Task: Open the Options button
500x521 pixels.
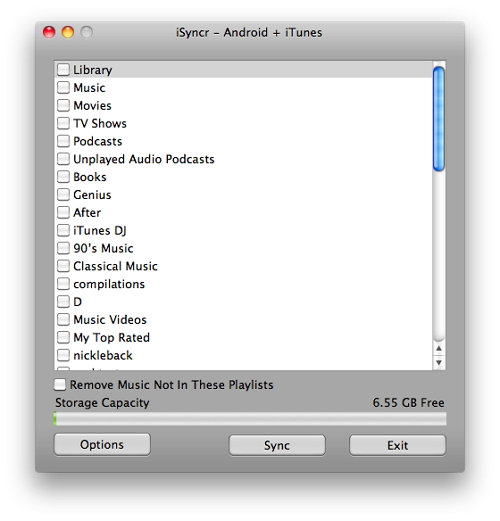Action: (102, 445)
